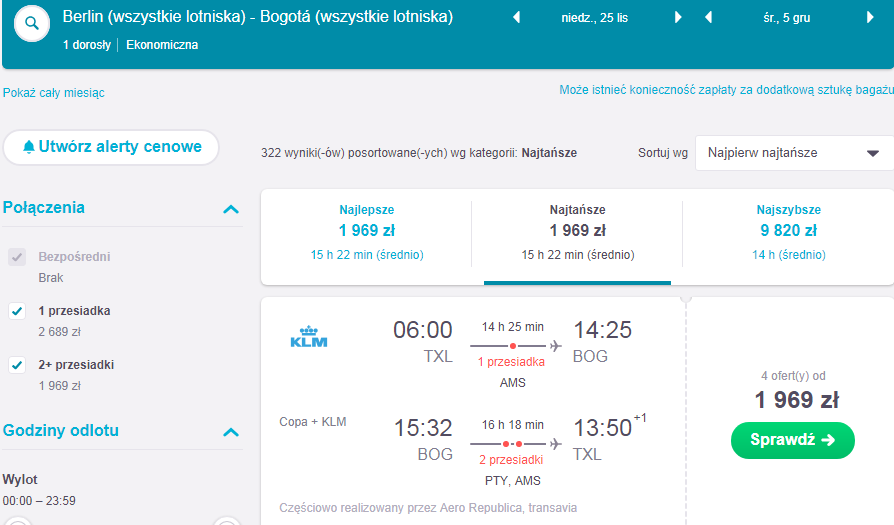Open the Pokaż cały miesiąc link
Screen dimensions: 894x525
click(x=54, y=93)
